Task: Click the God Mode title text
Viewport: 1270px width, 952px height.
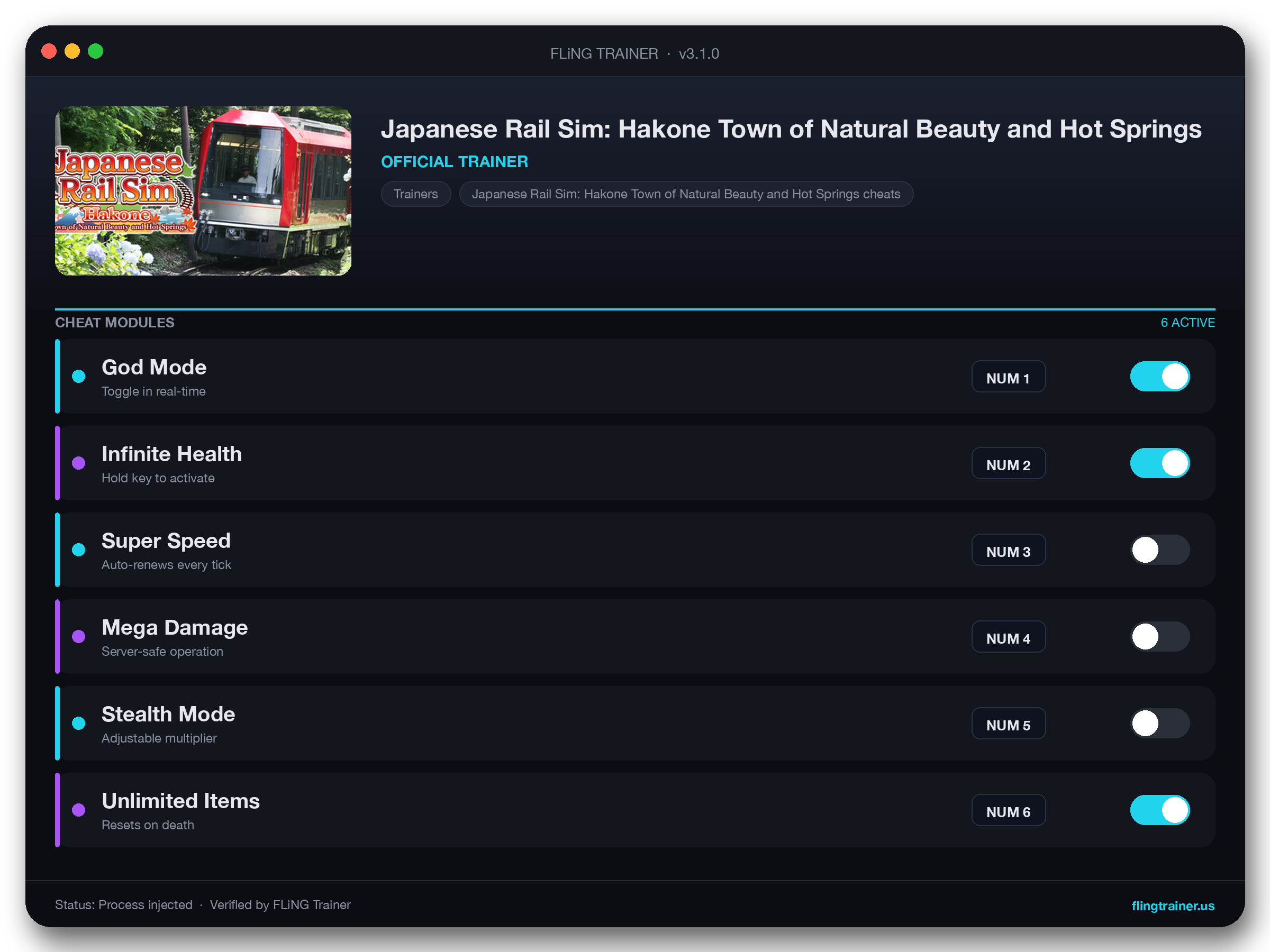Action: point(154,367)
